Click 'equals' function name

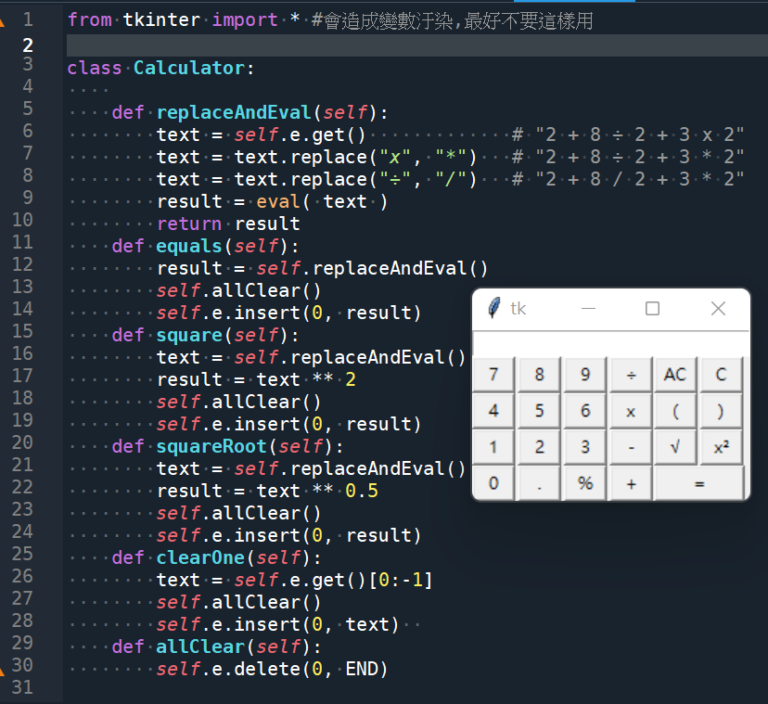189,246
